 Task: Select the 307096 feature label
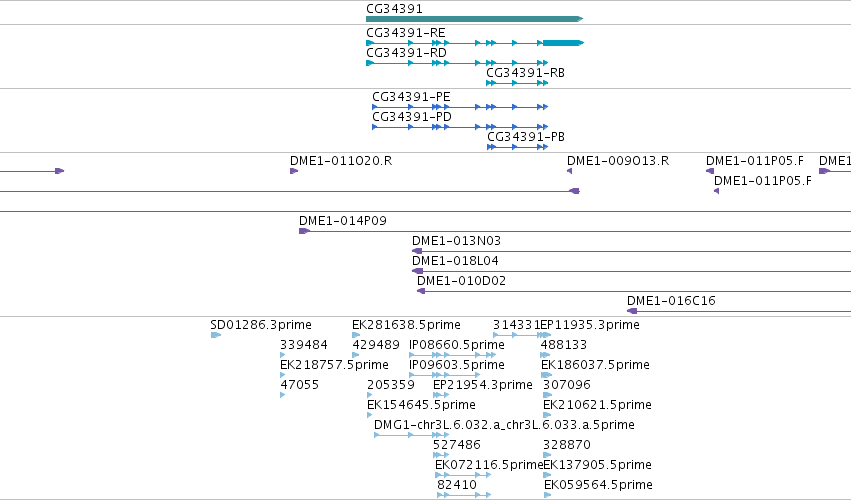click(567, 385)
